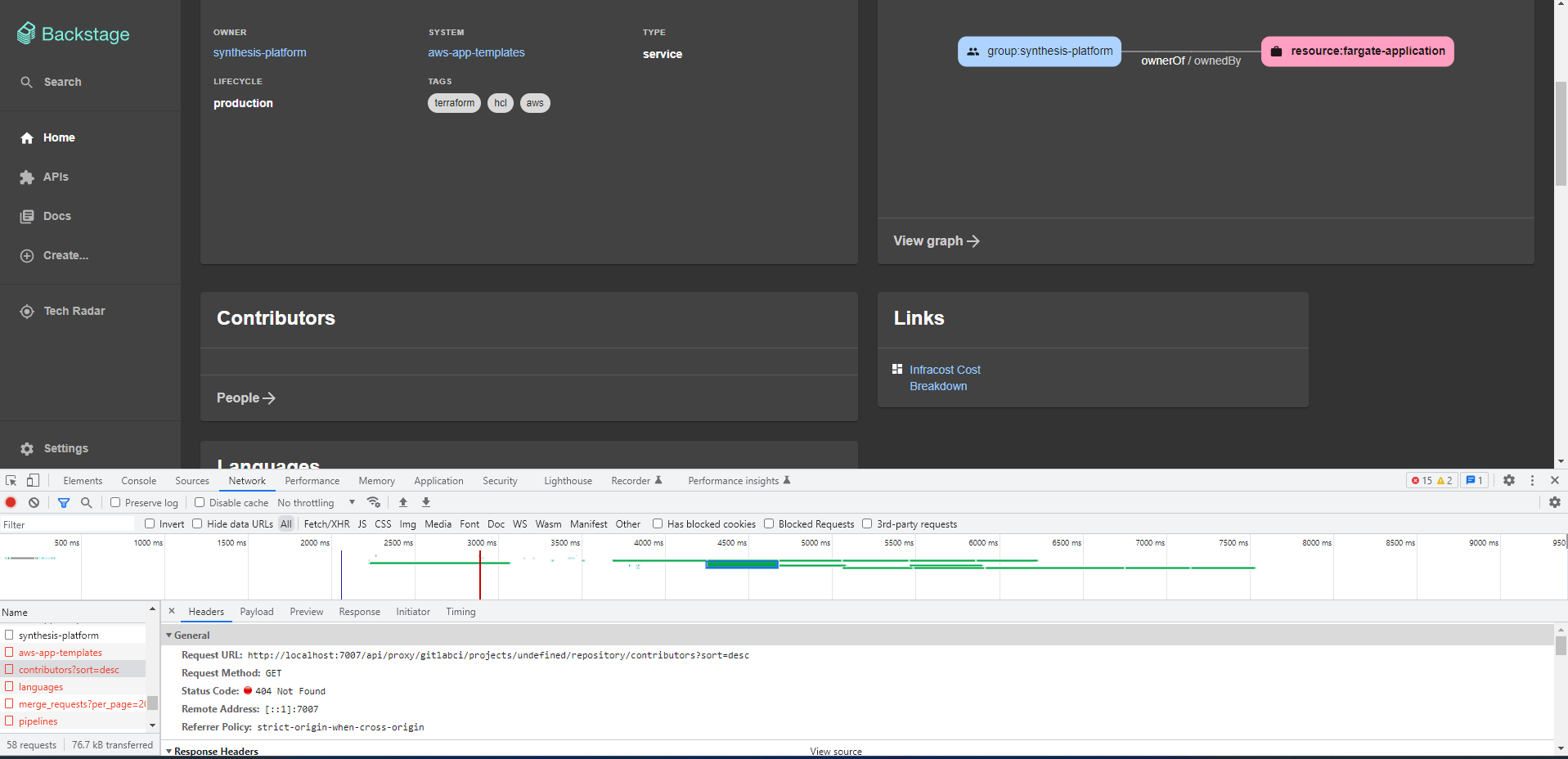Export network log as HAR file

[425, 501]
